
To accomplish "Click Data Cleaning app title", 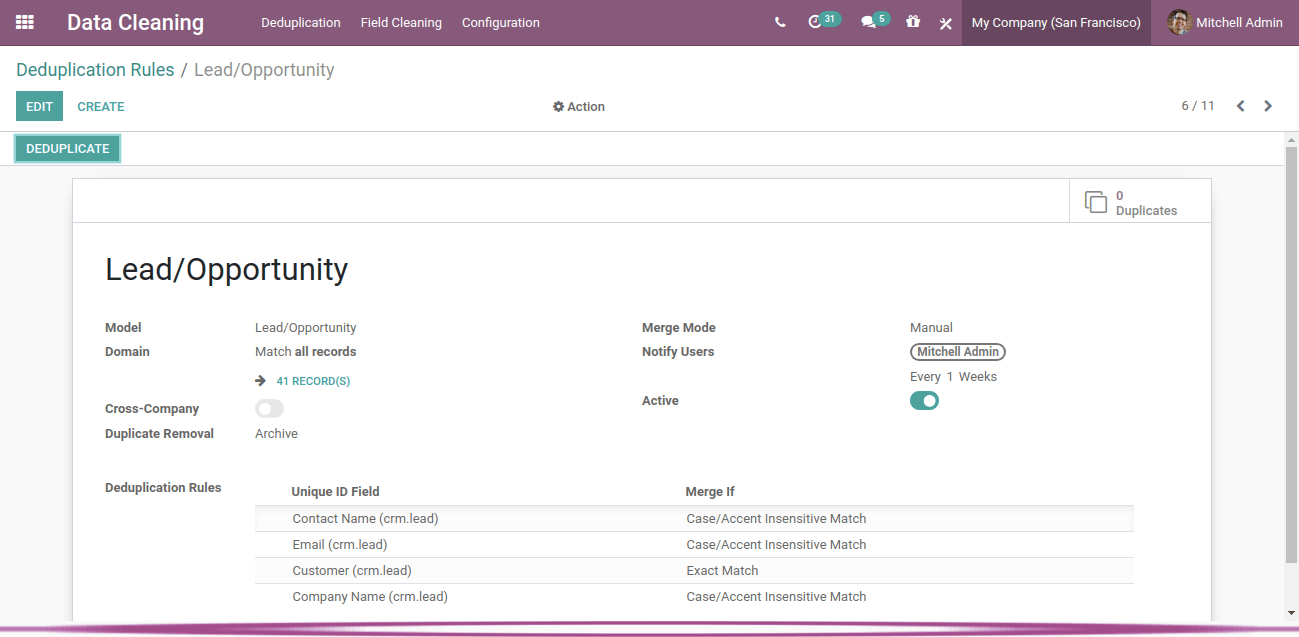I will (x=135, y=22).
